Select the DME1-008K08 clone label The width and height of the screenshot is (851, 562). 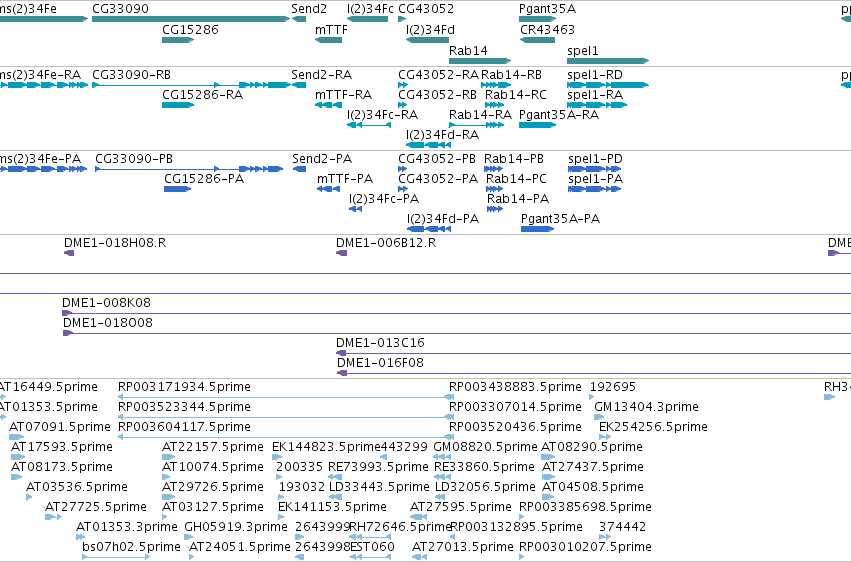tap(106, 302)
